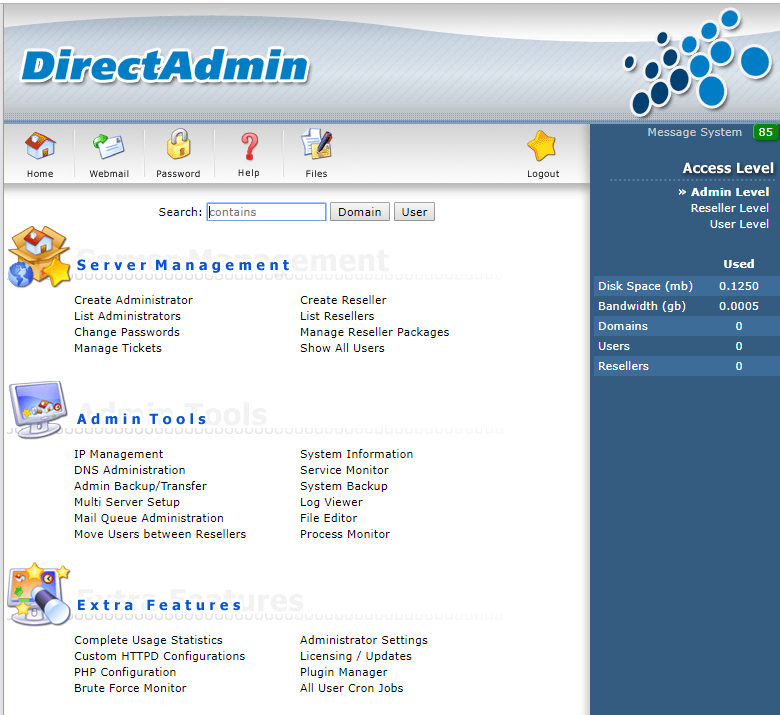Open Change Passwords

[x=127, y=332]
